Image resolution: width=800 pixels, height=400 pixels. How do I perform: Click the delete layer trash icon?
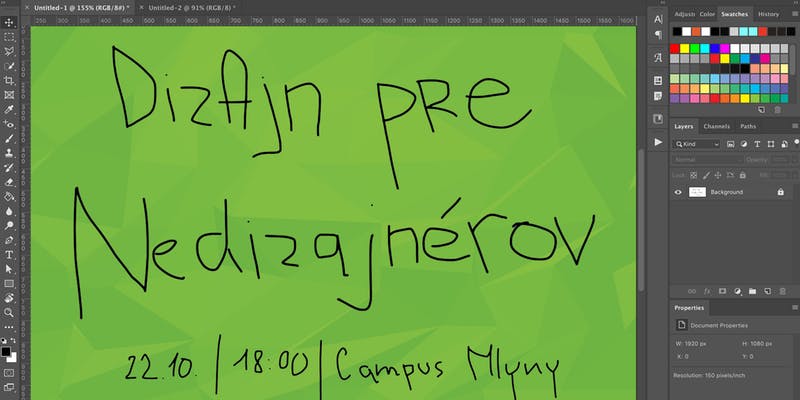pos(781,291)
